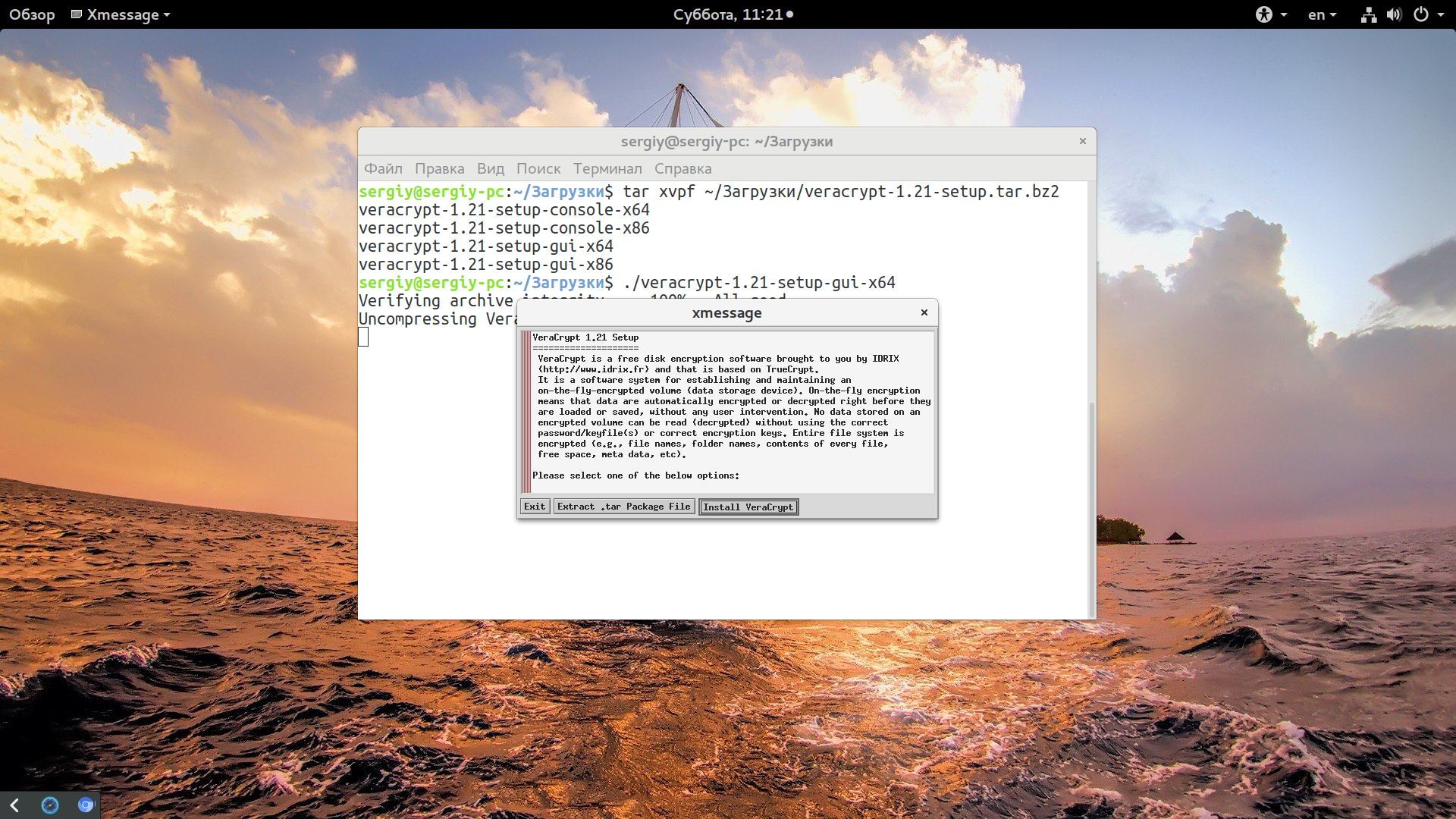This screenshot has height=819, width=1456.
Task: Open the Правка menu
Action: pyautogui.click(x=439, y=168)
